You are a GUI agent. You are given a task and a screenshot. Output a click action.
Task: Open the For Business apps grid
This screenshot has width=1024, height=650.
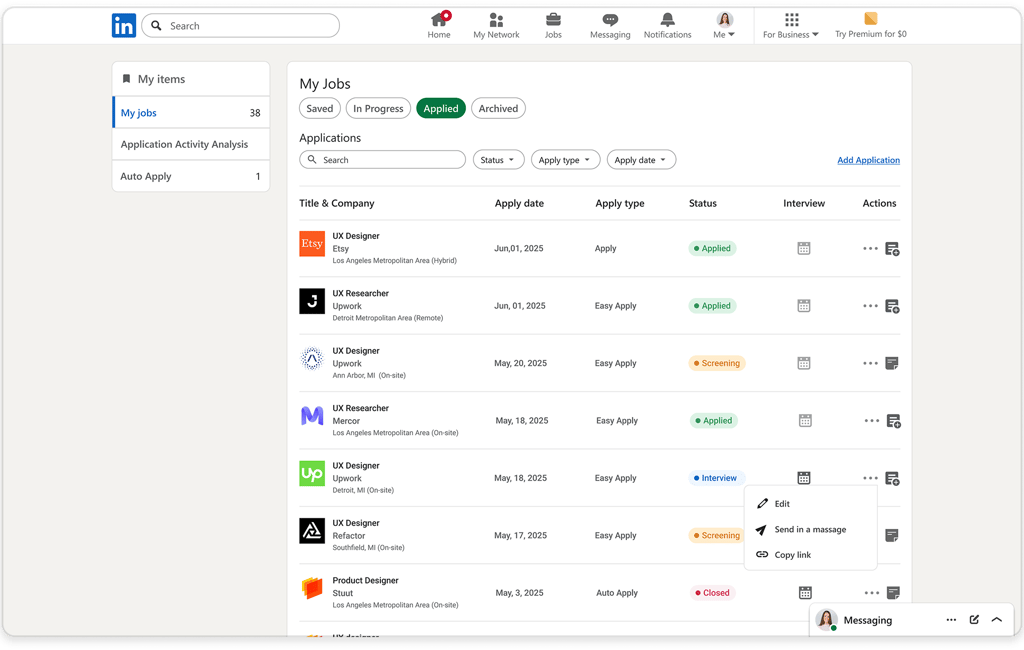click(792, 19)
